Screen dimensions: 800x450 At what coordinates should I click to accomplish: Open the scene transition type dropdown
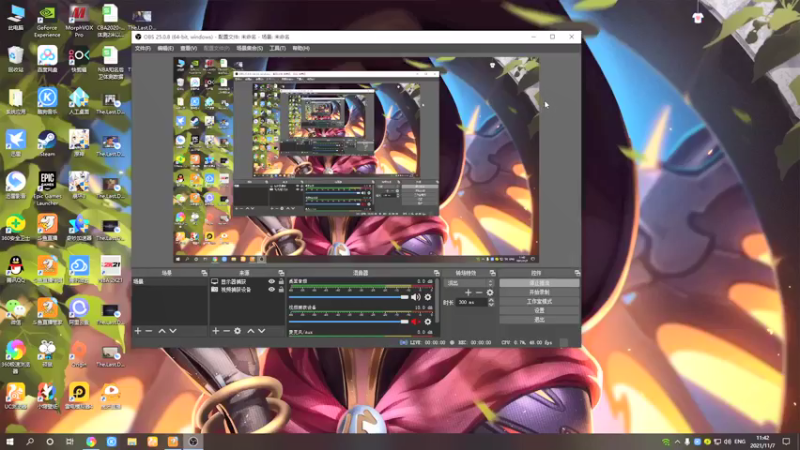469,283
